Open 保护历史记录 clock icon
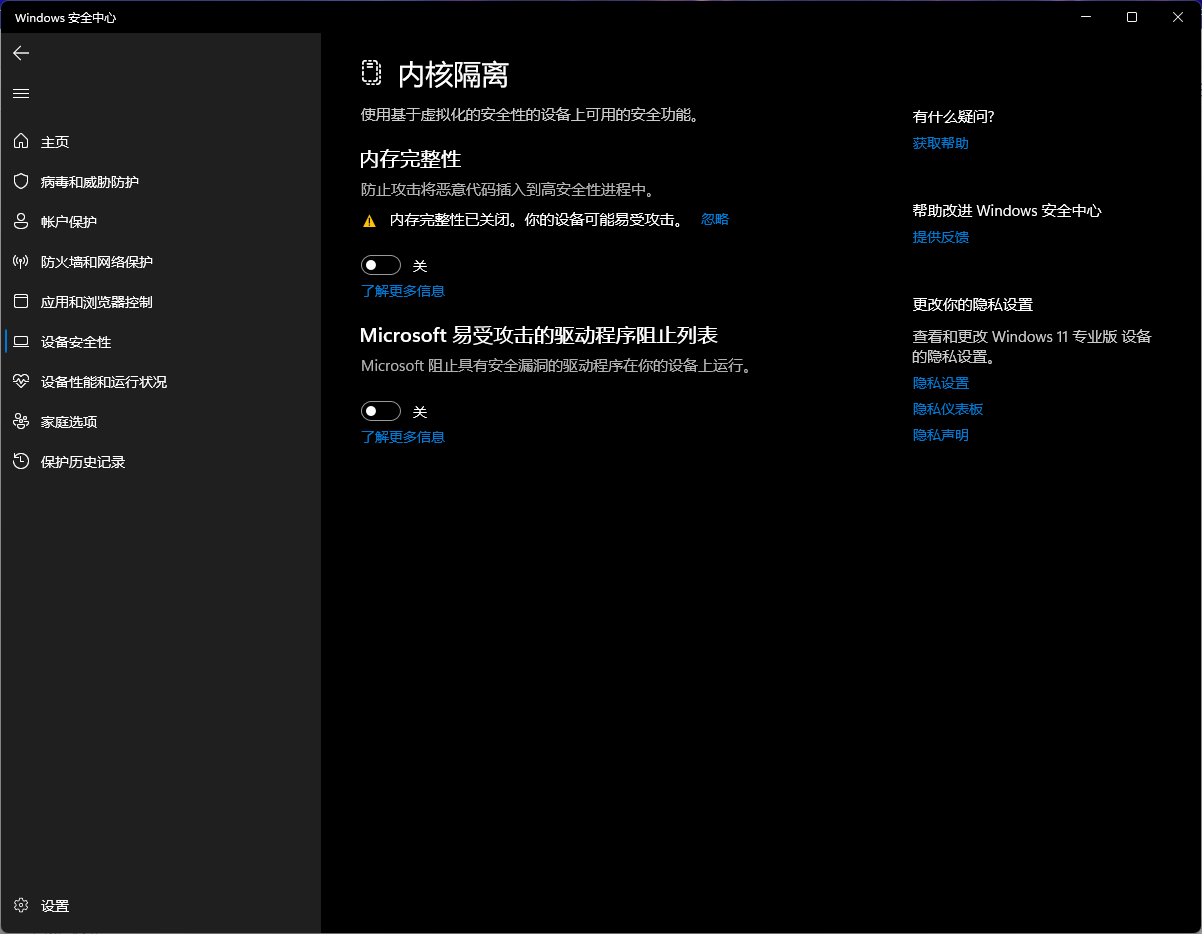Image resolution: width=1202 pixels, height=934 pixels. click(21, 462)
